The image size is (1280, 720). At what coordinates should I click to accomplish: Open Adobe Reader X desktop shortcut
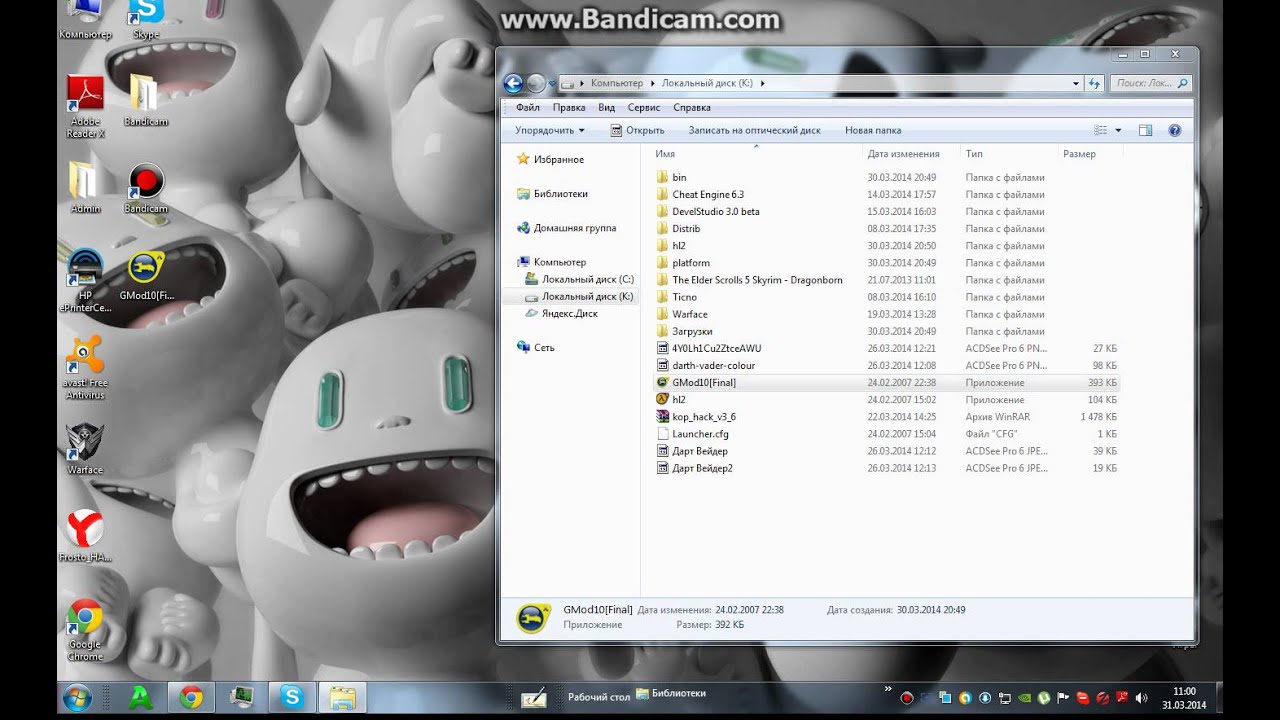(x=86, y=106)
